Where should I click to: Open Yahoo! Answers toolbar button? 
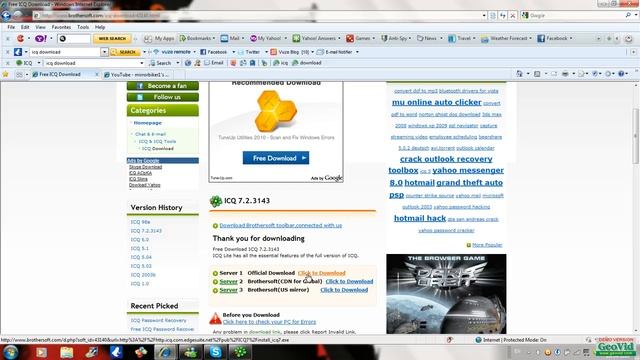pos(314,38)
